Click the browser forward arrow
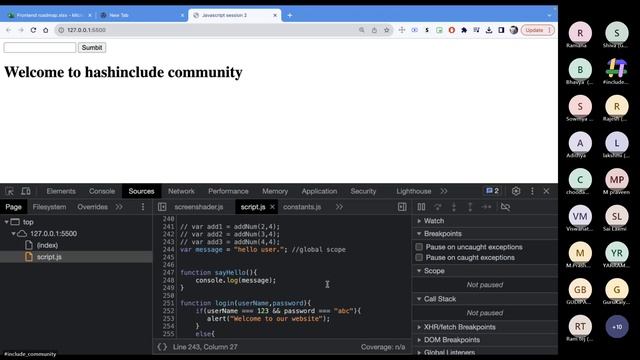 tap(21, 30)
